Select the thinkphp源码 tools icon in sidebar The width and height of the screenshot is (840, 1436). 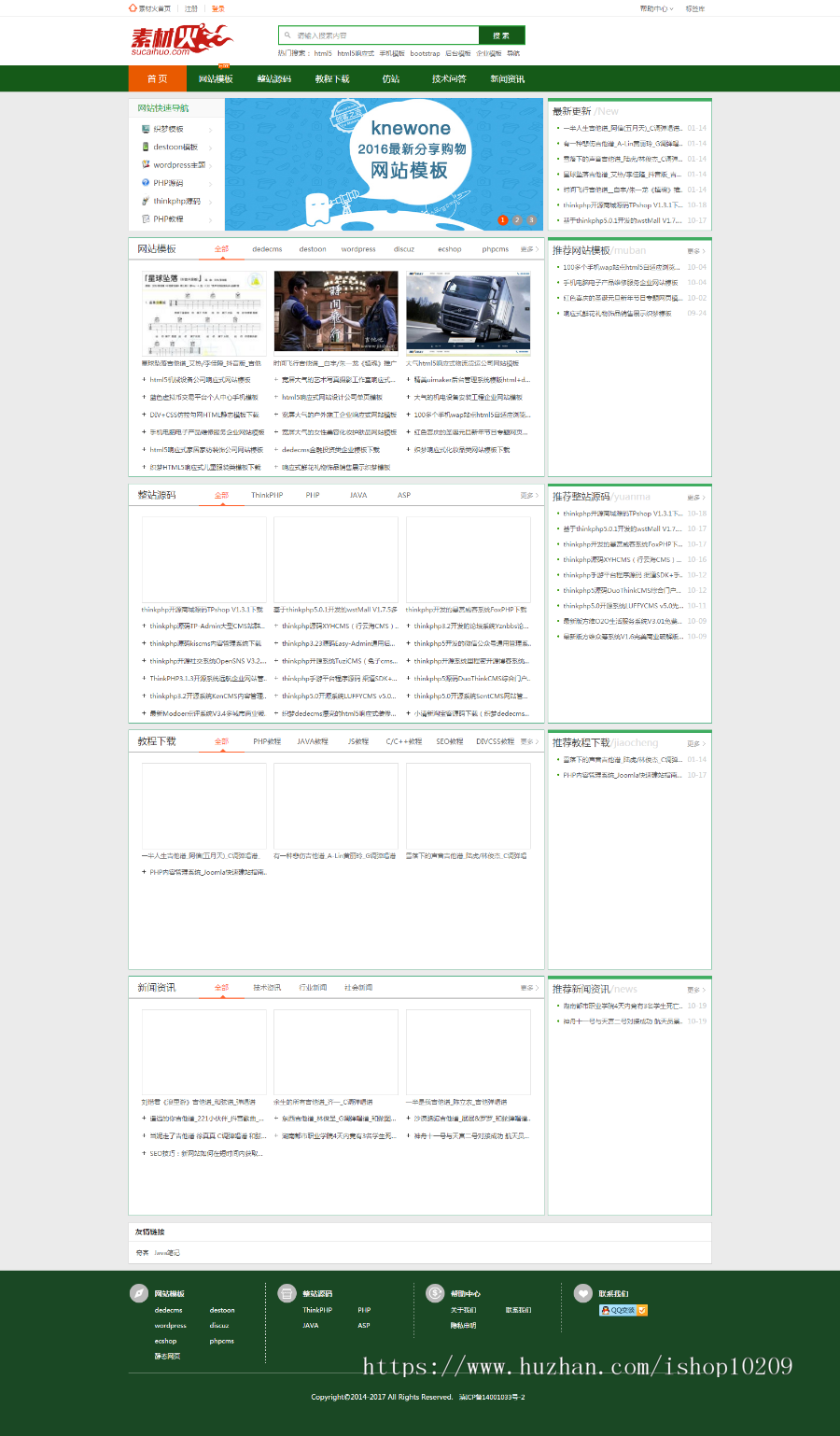[x=146, y=201]
